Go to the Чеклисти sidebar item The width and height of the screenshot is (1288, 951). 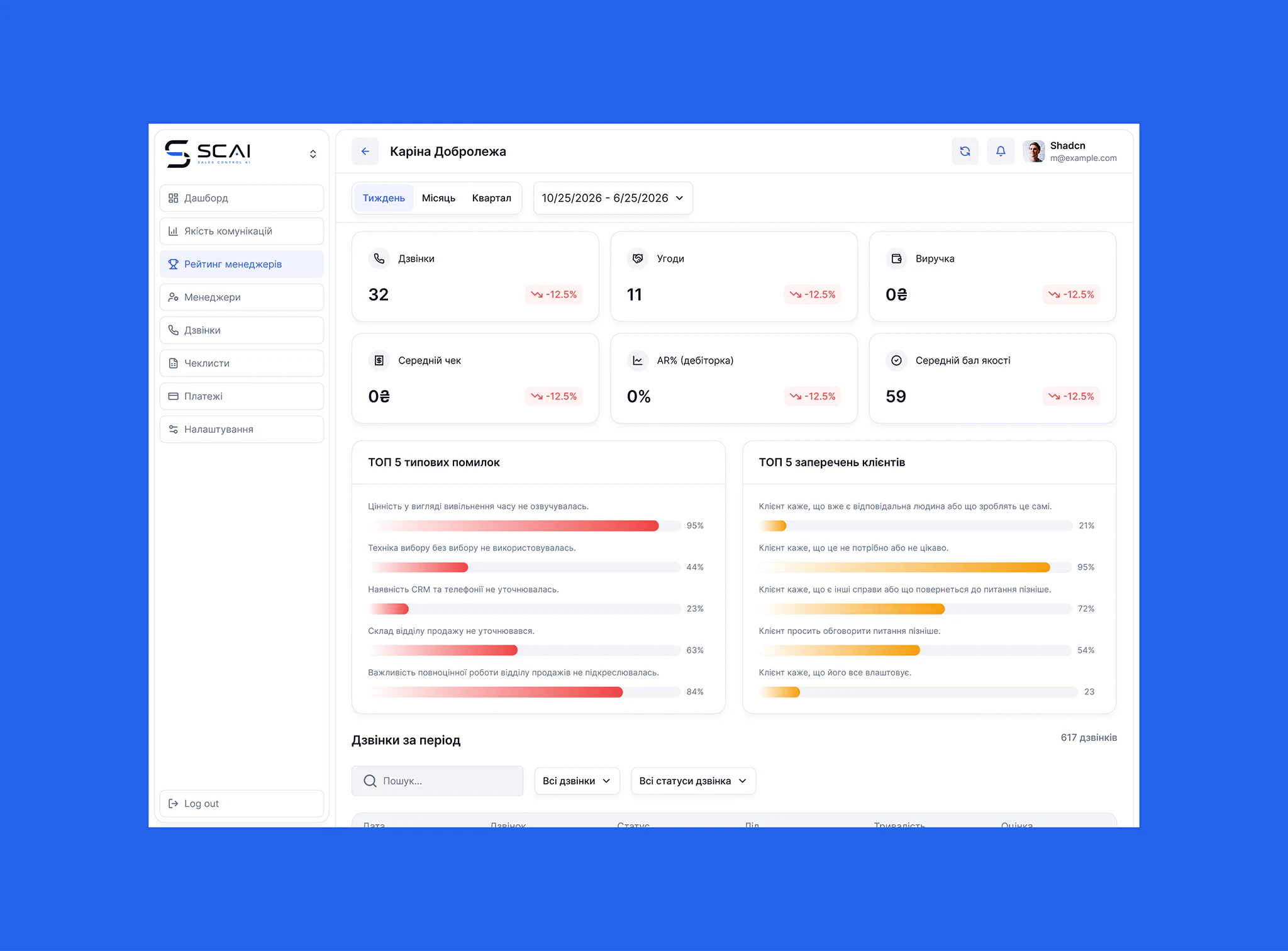click(241, 364)
